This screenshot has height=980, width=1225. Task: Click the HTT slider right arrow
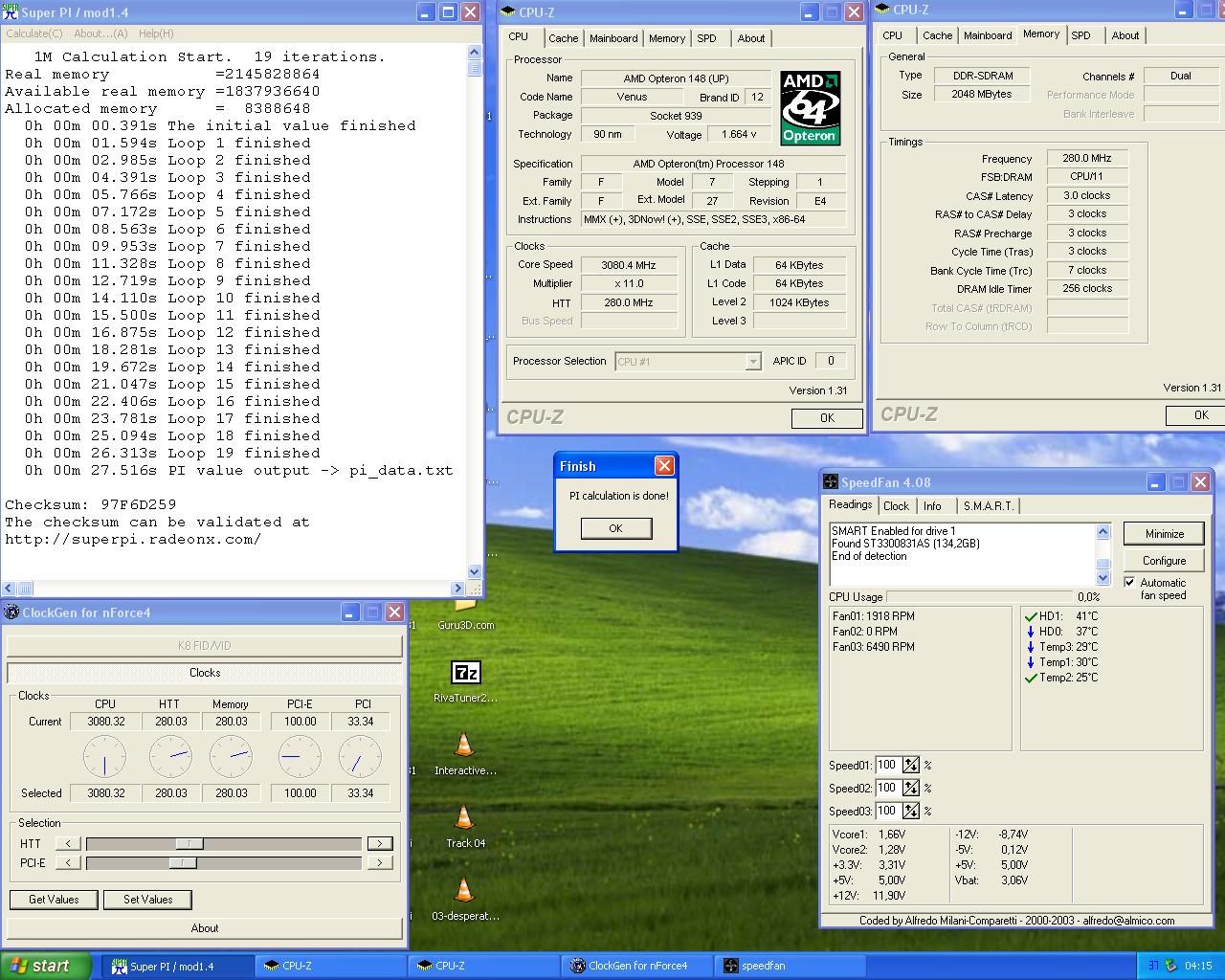tap(380, 843)
